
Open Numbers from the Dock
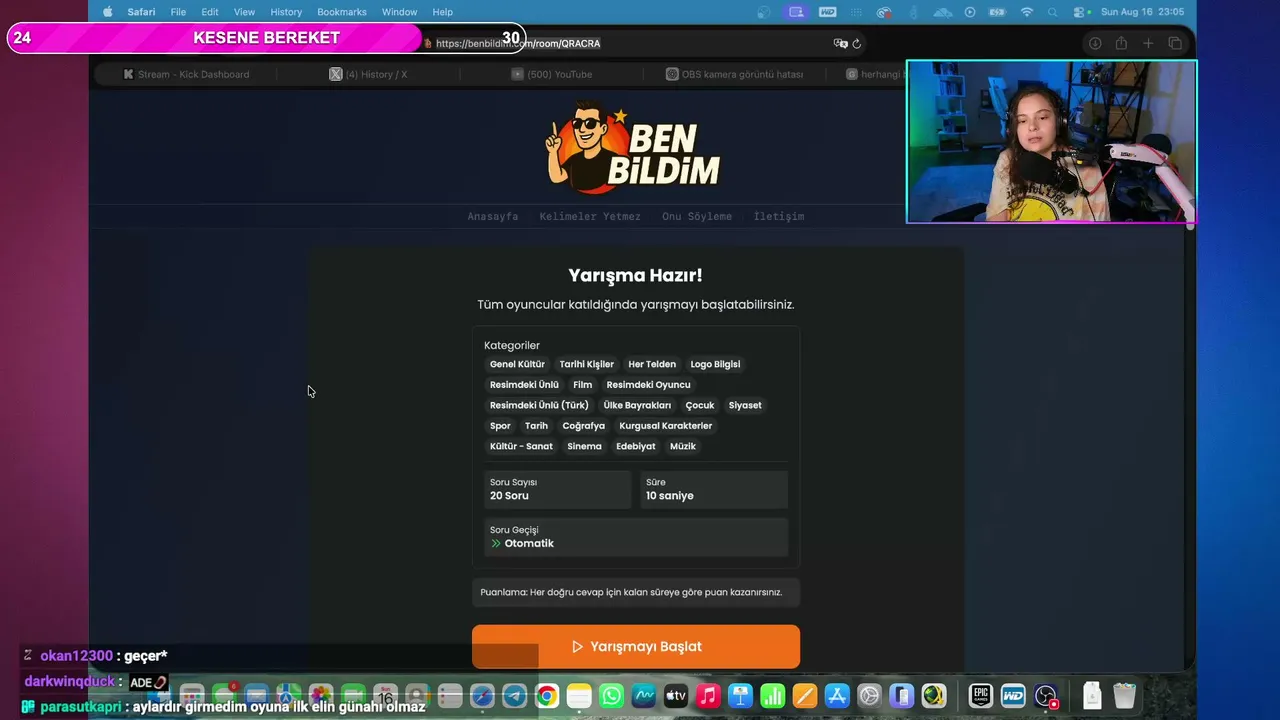point(772,696)
